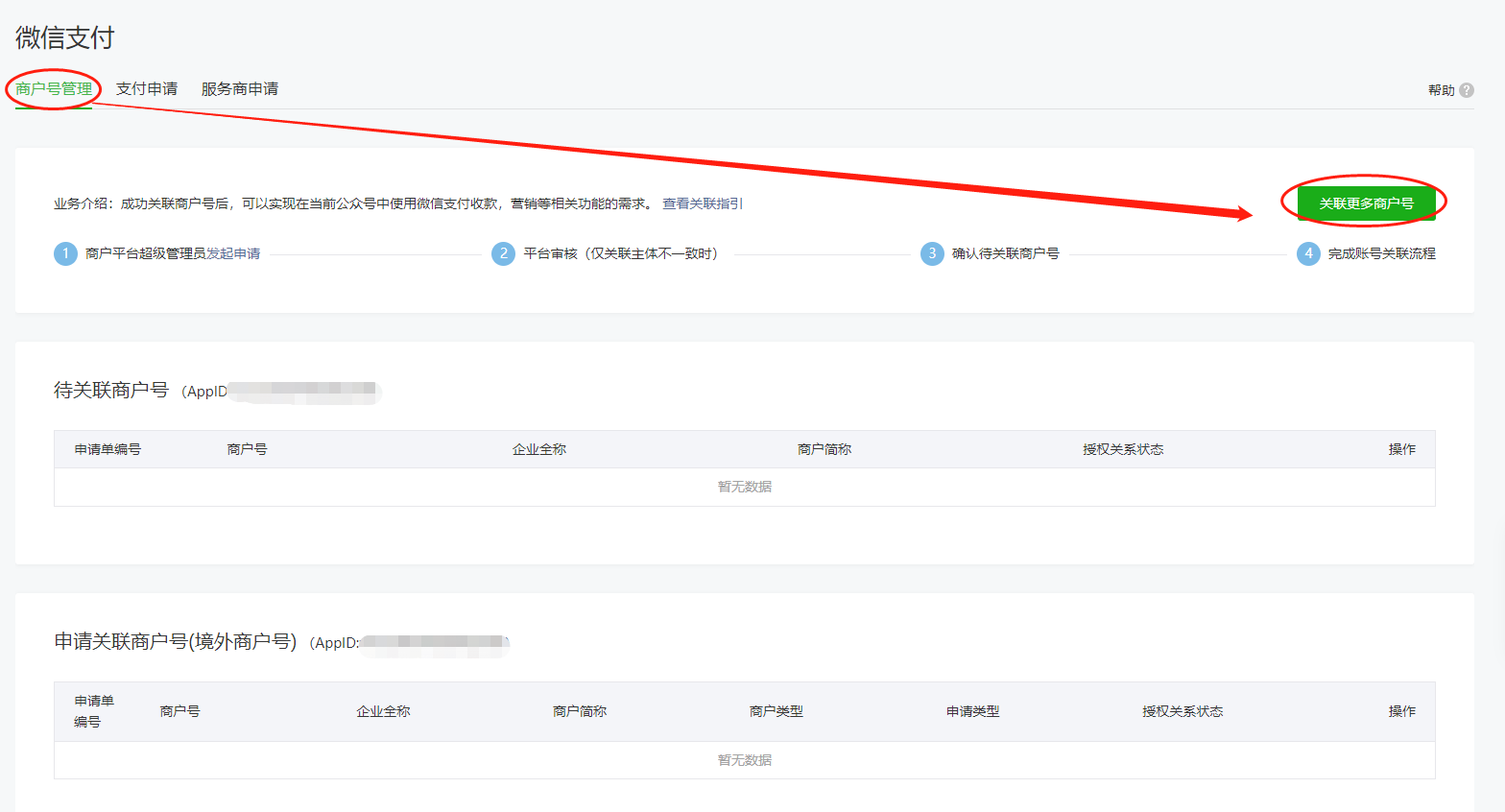Click the 待关联商户号 section heading
Image resolution: width=1505 pixels, height=812 pixels.
[x=111, y=391]
